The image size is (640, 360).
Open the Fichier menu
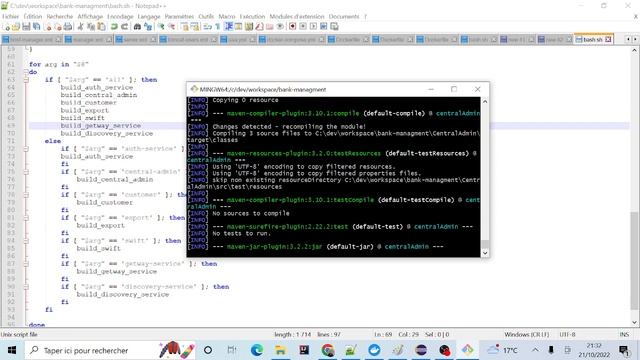tap(11, 16)
